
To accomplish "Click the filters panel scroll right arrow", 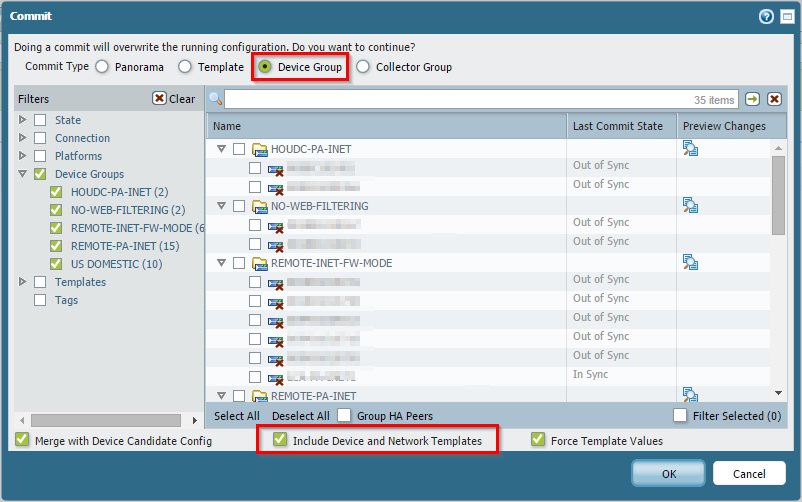I will pyautogui.click(x=194, y=420).
